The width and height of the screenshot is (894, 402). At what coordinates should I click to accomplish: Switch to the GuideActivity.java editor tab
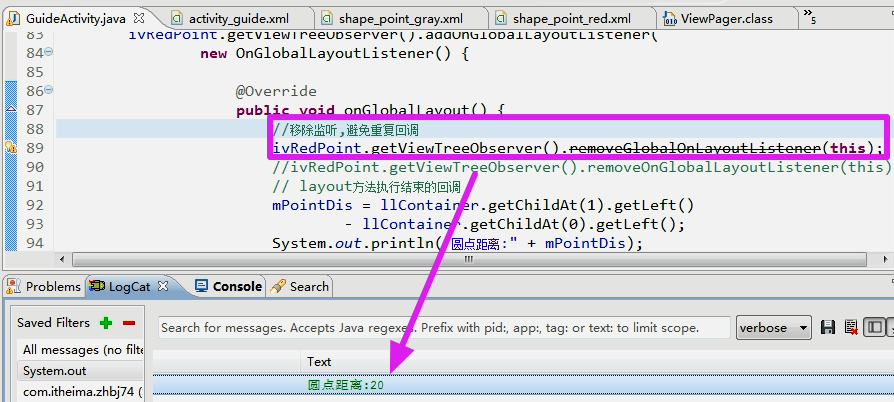(x=75, y=19)
